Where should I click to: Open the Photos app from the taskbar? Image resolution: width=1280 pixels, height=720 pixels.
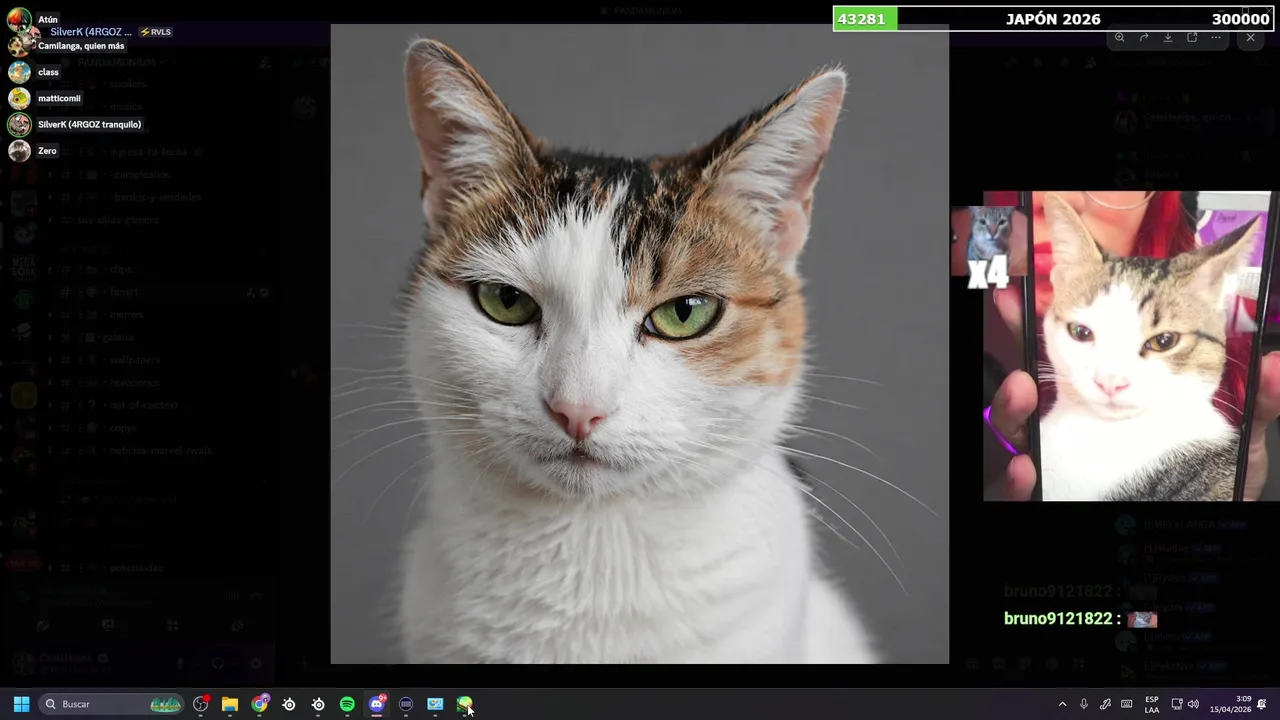pyautogui.click(x=435, y=704)
